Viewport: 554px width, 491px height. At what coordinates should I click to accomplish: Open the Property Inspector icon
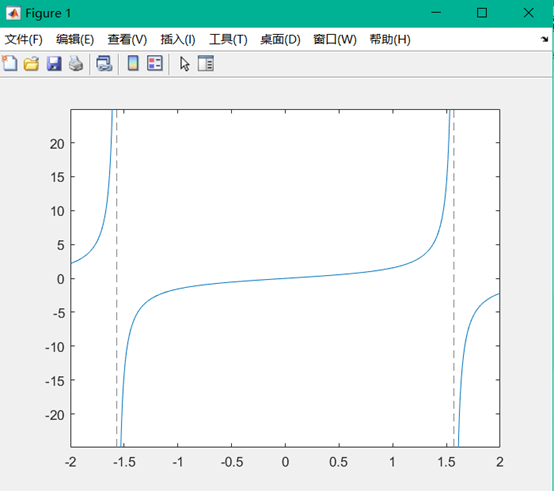pyautogui.click(x=206, y=64)
